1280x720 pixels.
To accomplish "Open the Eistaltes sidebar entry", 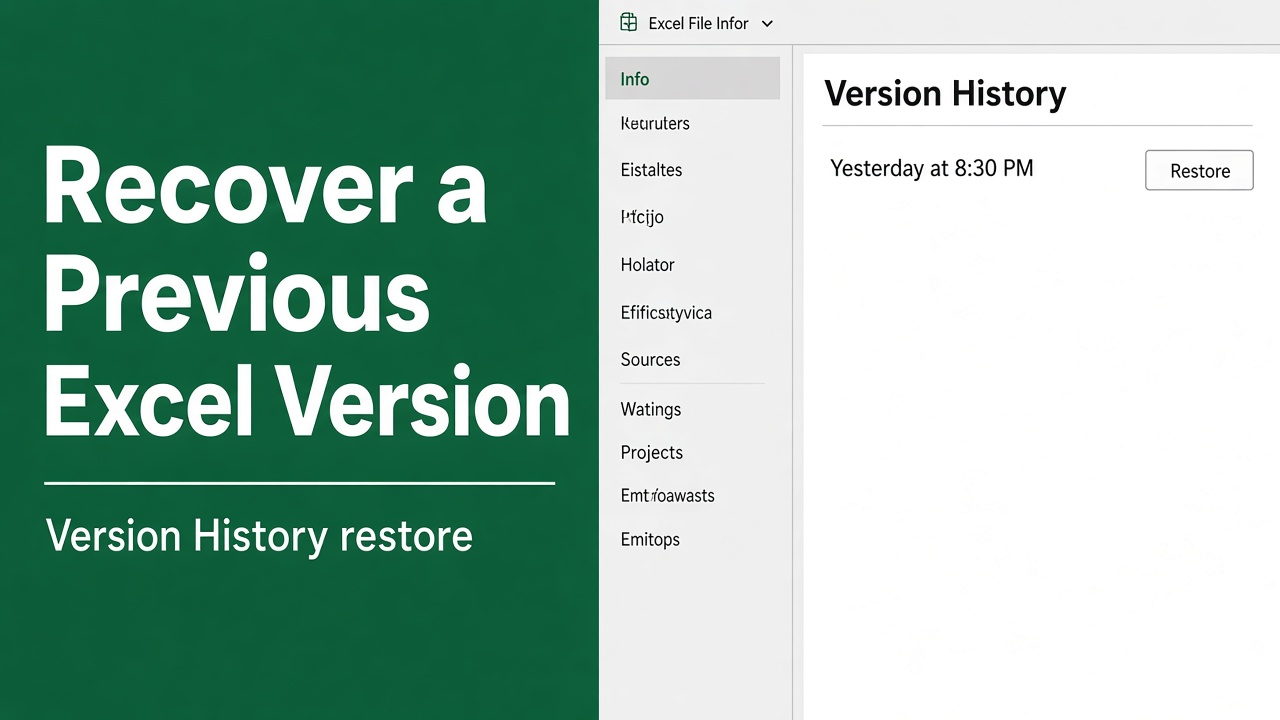I will (651, 170).
